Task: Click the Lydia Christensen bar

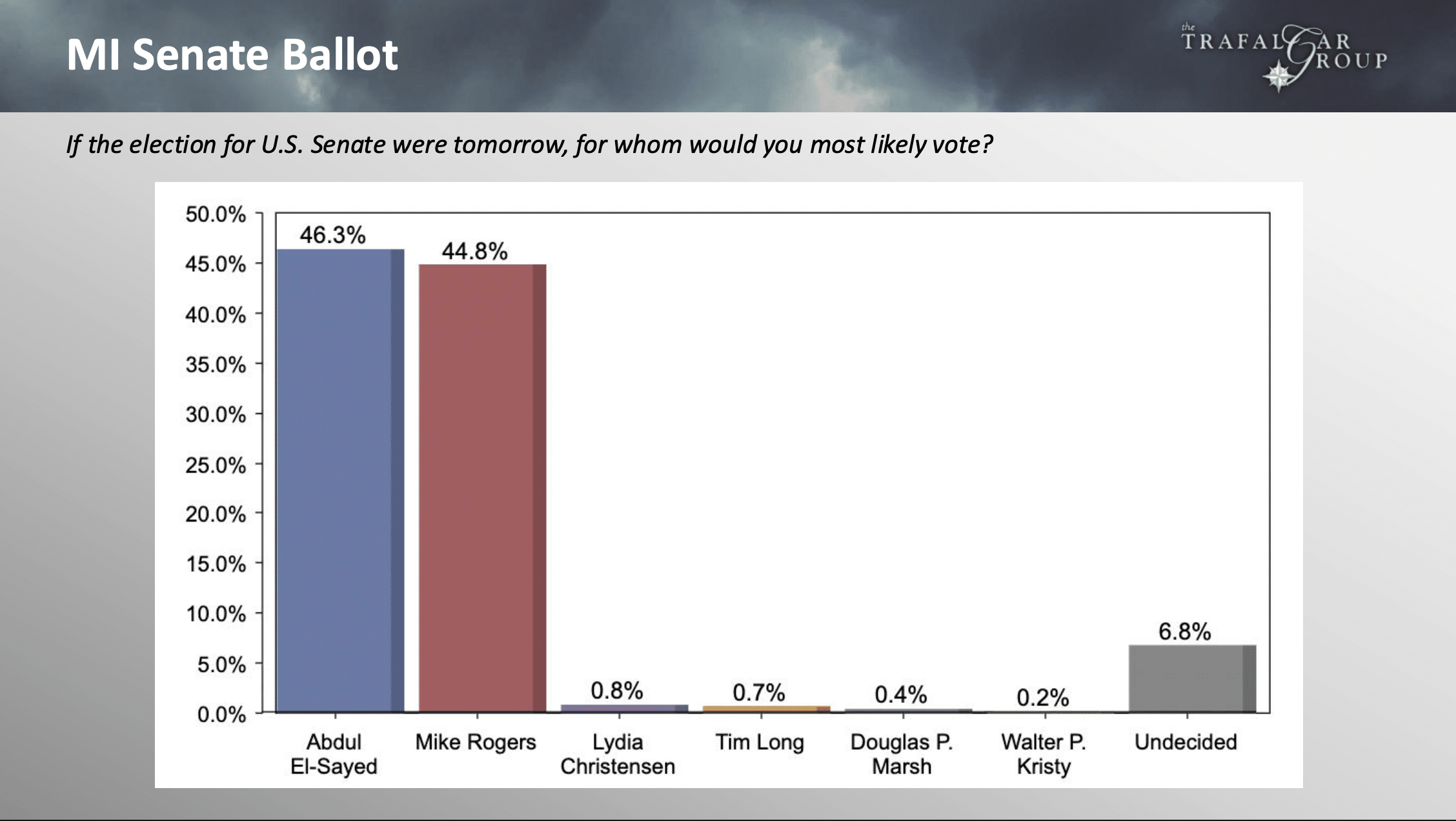Action: 624,708
